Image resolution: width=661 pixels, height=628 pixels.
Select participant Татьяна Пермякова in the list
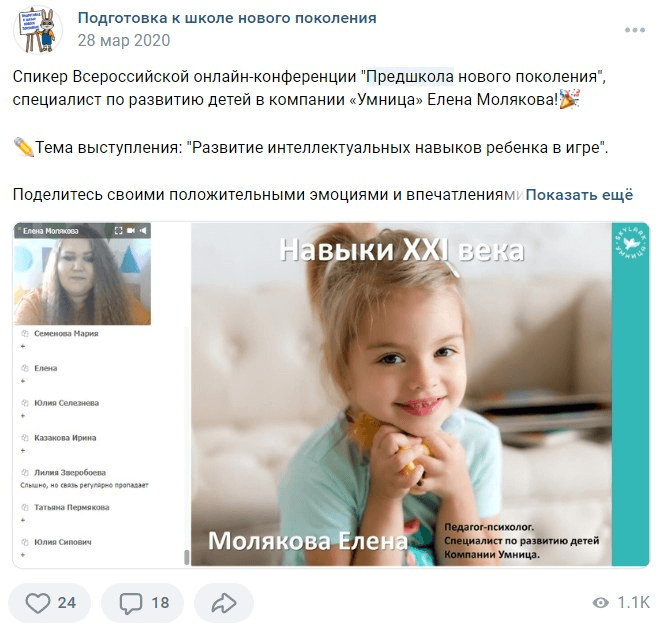coord(72,507)
